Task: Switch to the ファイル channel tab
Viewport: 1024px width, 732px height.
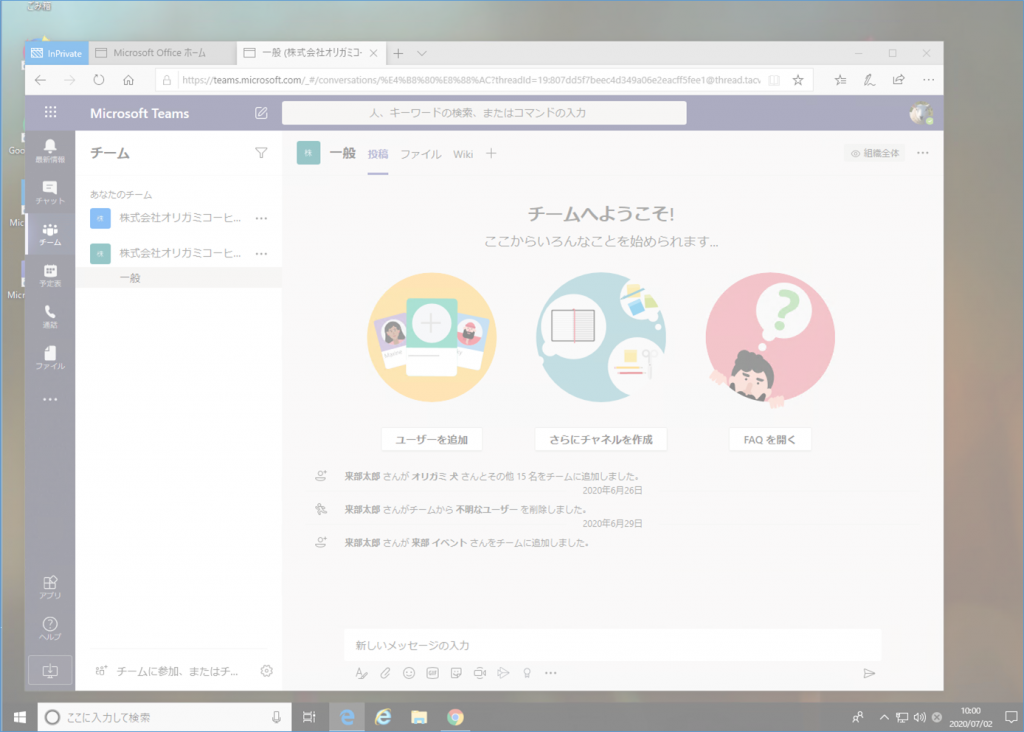Action: coord(420,154)
